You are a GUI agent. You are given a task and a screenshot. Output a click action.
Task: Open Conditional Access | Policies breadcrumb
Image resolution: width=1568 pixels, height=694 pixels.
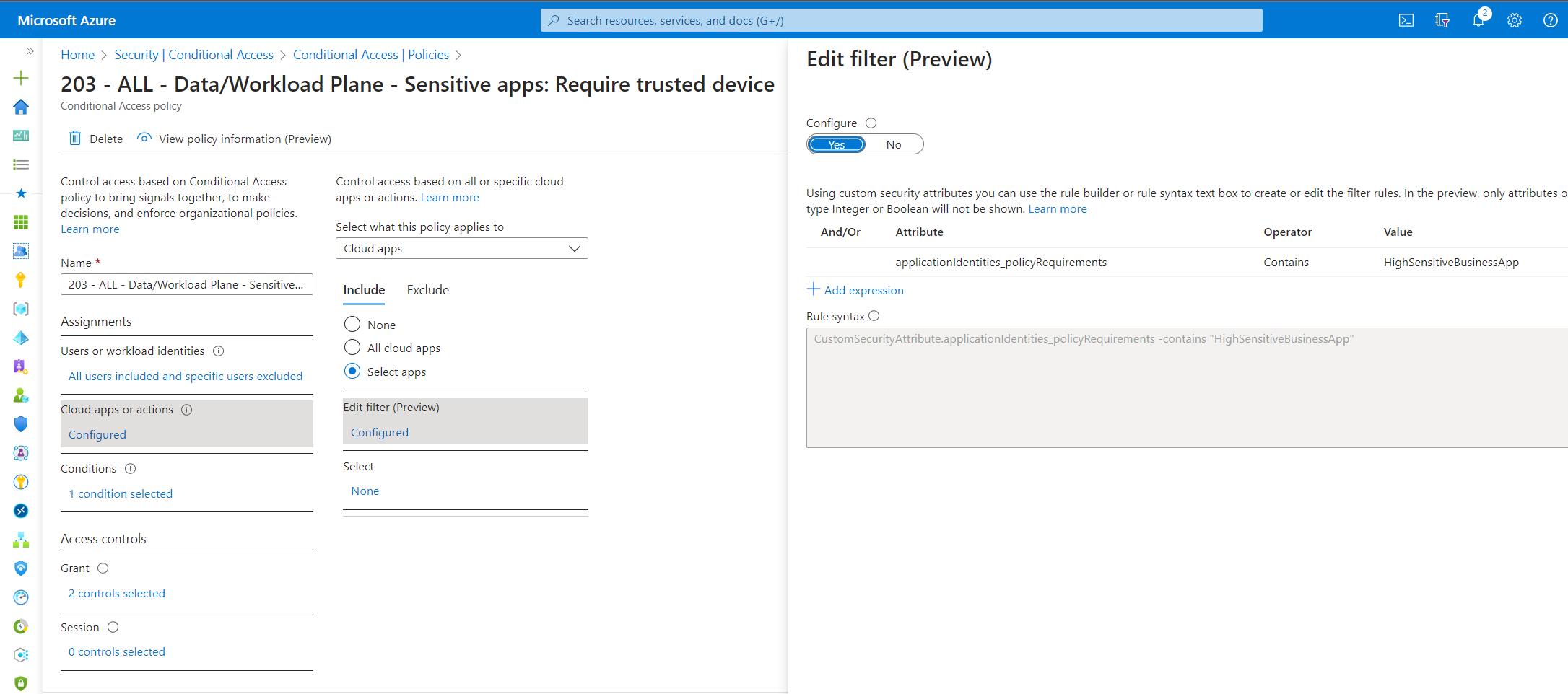click(371, 55)
